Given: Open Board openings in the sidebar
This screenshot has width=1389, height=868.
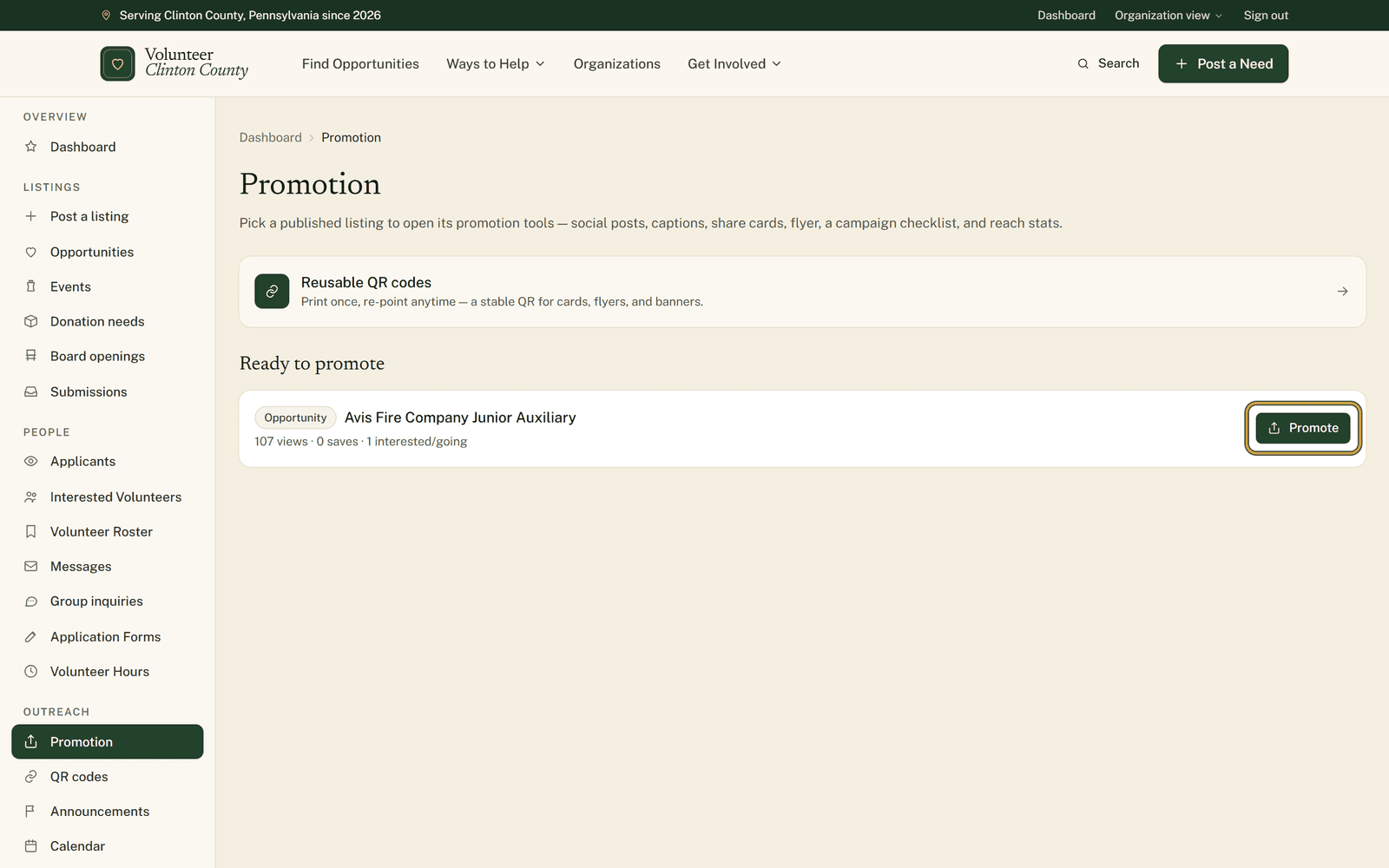Looking at the screenshot, I should [108, 356].
